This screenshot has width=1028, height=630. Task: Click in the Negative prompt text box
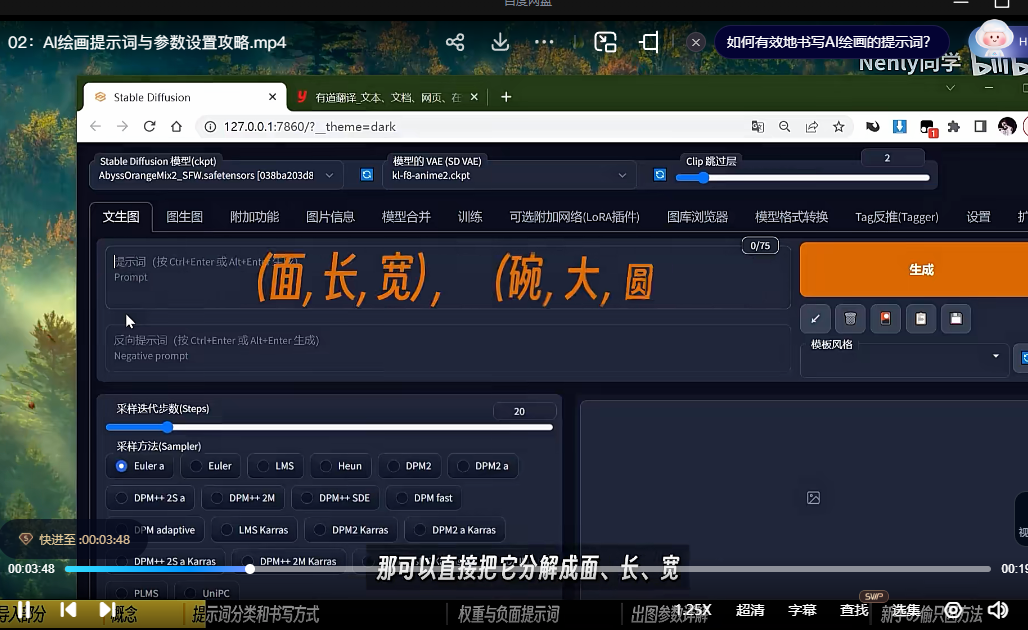[448, 348]
